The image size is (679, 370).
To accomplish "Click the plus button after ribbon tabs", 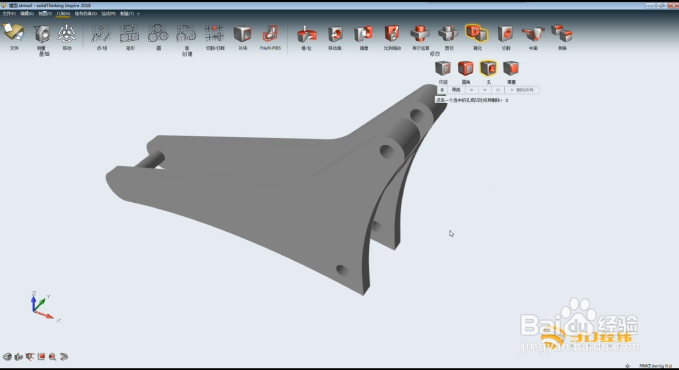I will (x=139, y=14).
